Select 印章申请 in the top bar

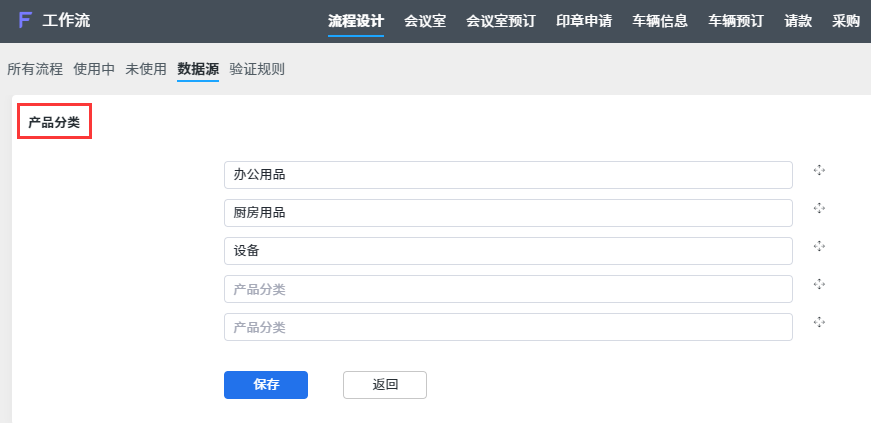[x=584, y=21]
